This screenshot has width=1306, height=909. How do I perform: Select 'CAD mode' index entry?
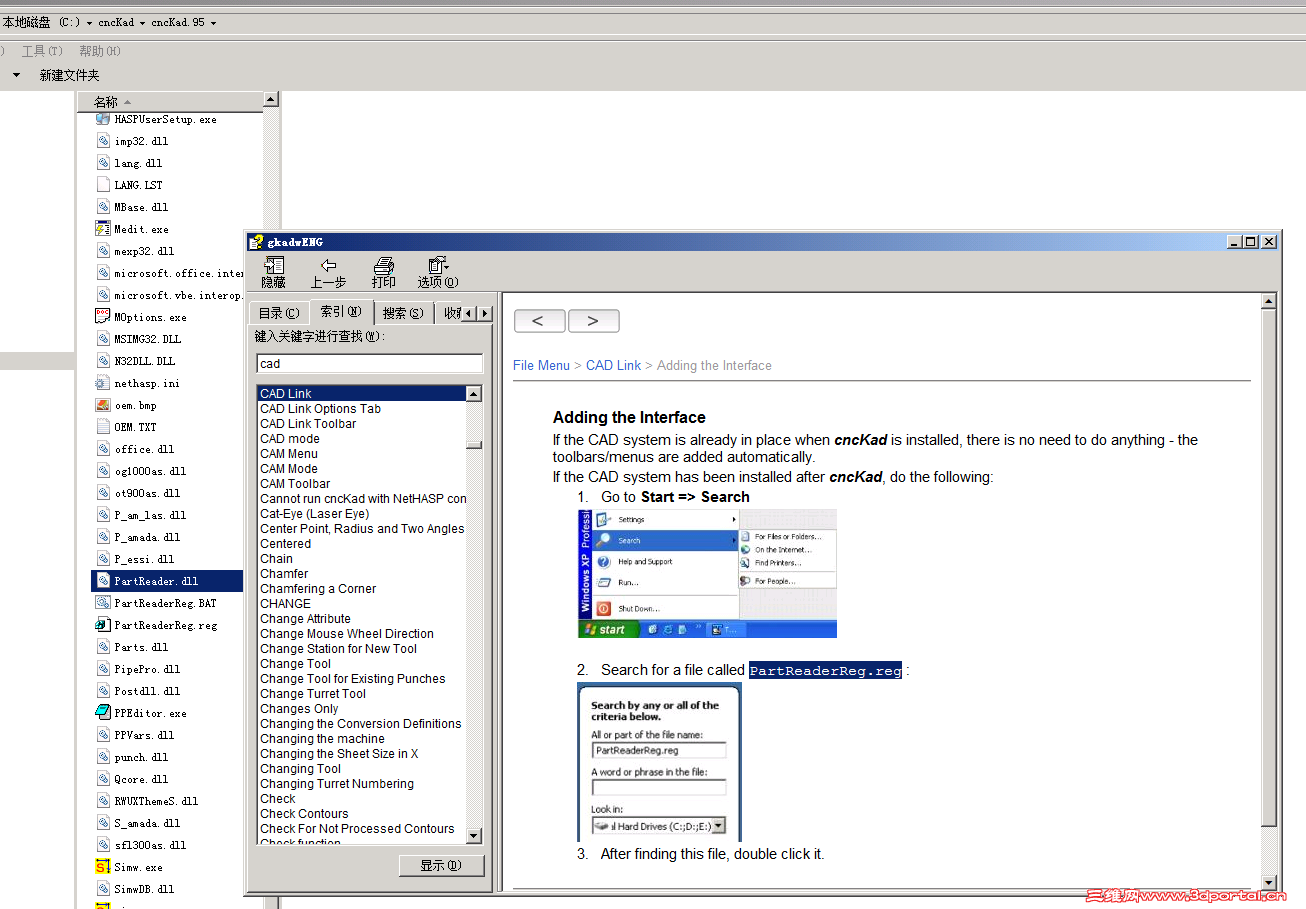point(290,439)
